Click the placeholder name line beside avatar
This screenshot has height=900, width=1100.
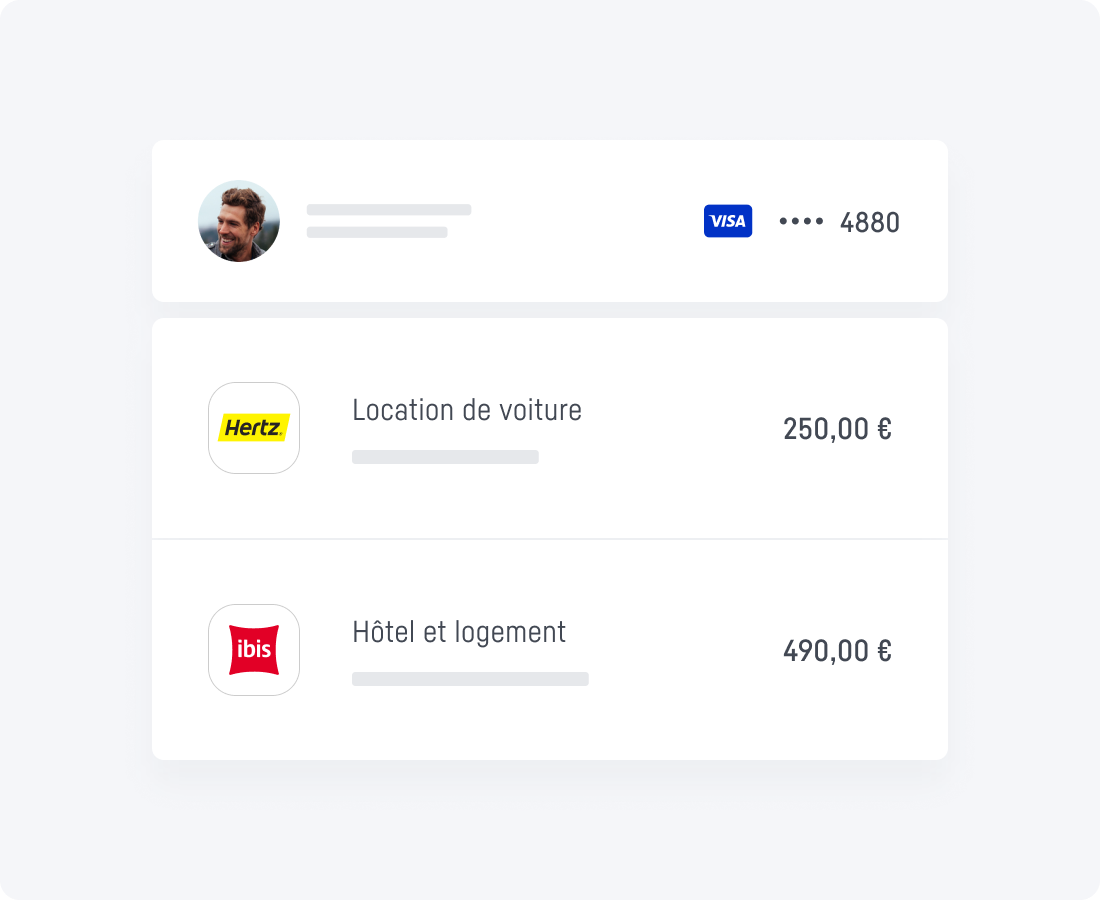click(x=389, y=210)
